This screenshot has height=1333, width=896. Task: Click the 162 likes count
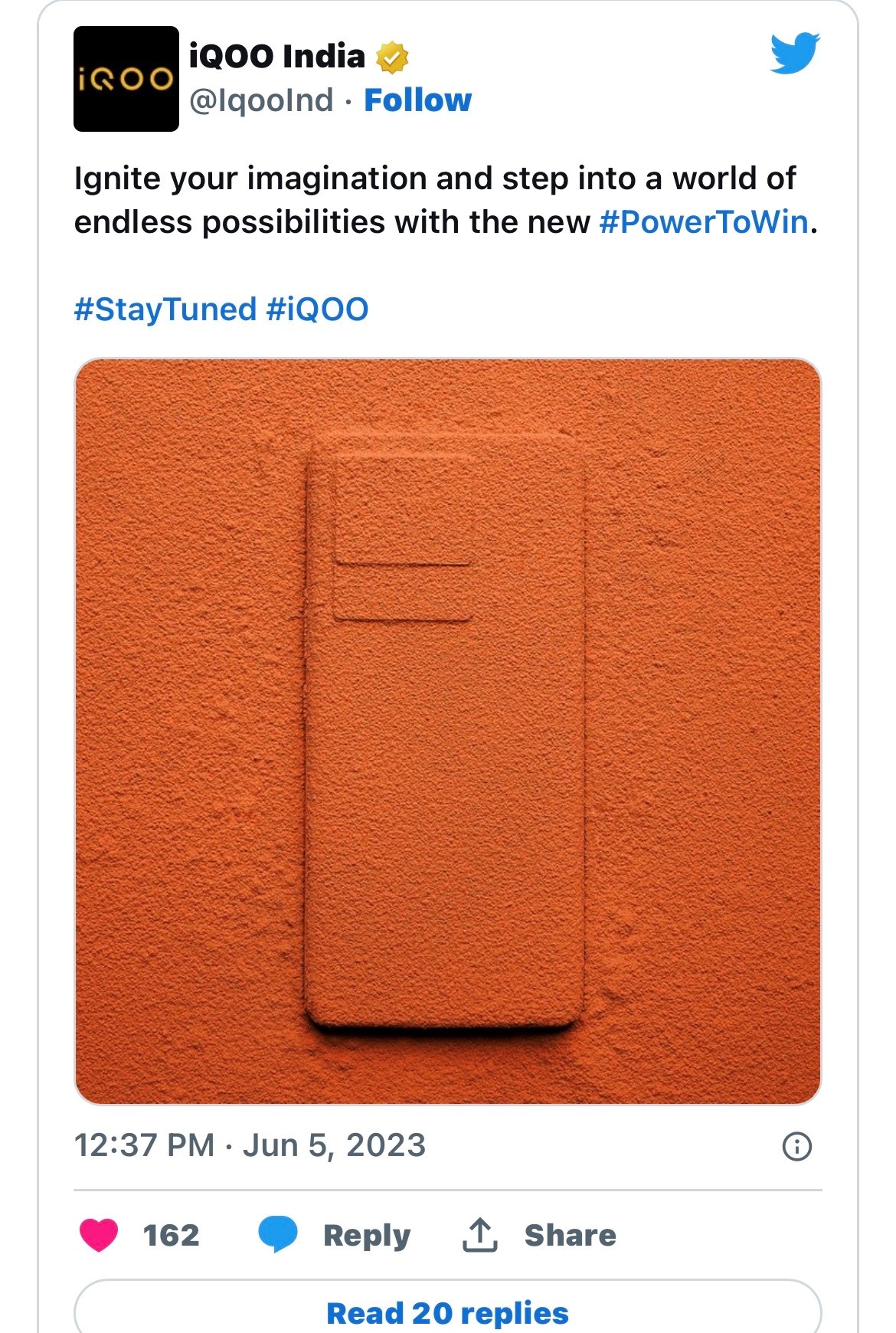pyautogui.click(x=172, y=1235)
